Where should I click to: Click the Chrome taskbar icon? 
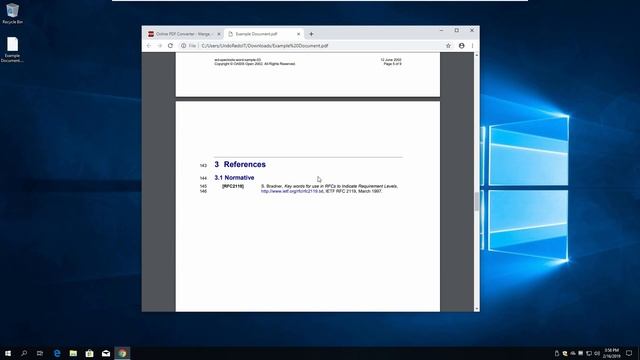[x=122, y=353]
